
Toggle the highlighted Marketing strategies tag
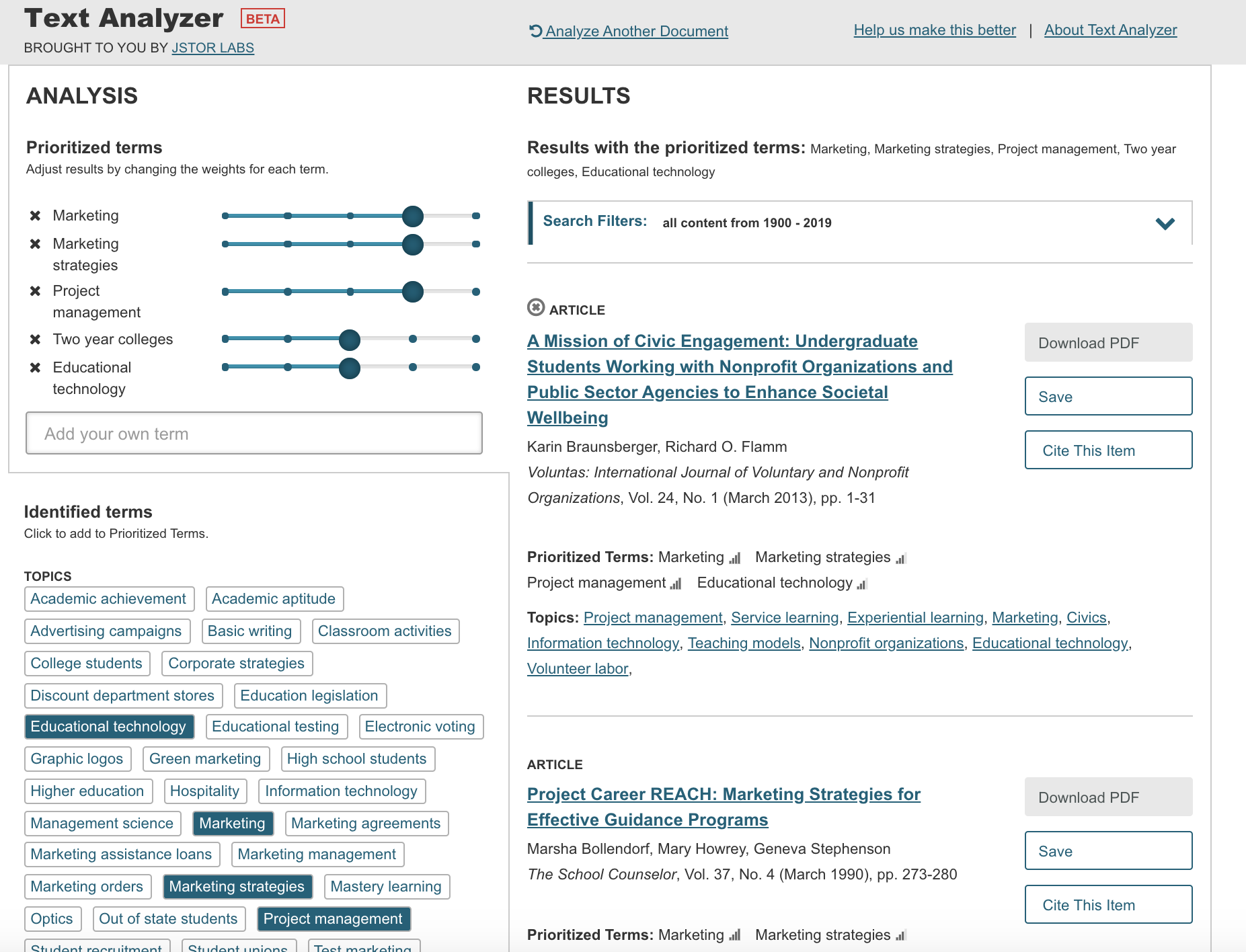(x=237, y=887)
